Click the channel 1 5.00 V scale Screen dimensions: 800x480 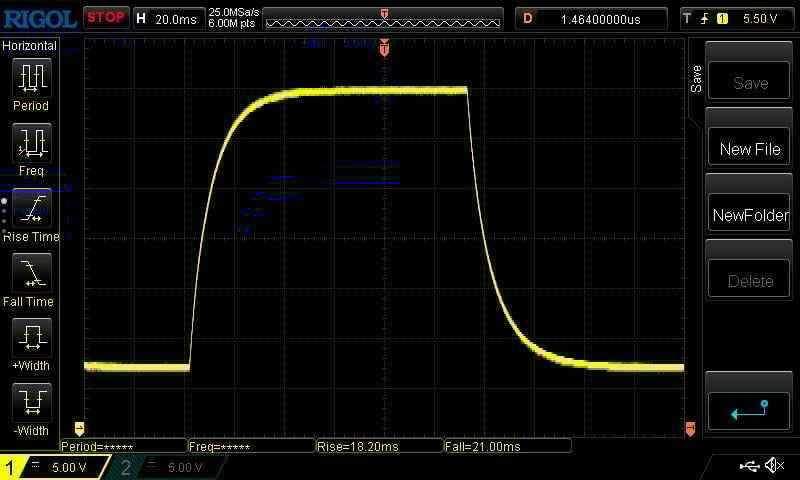click(69, 467)
